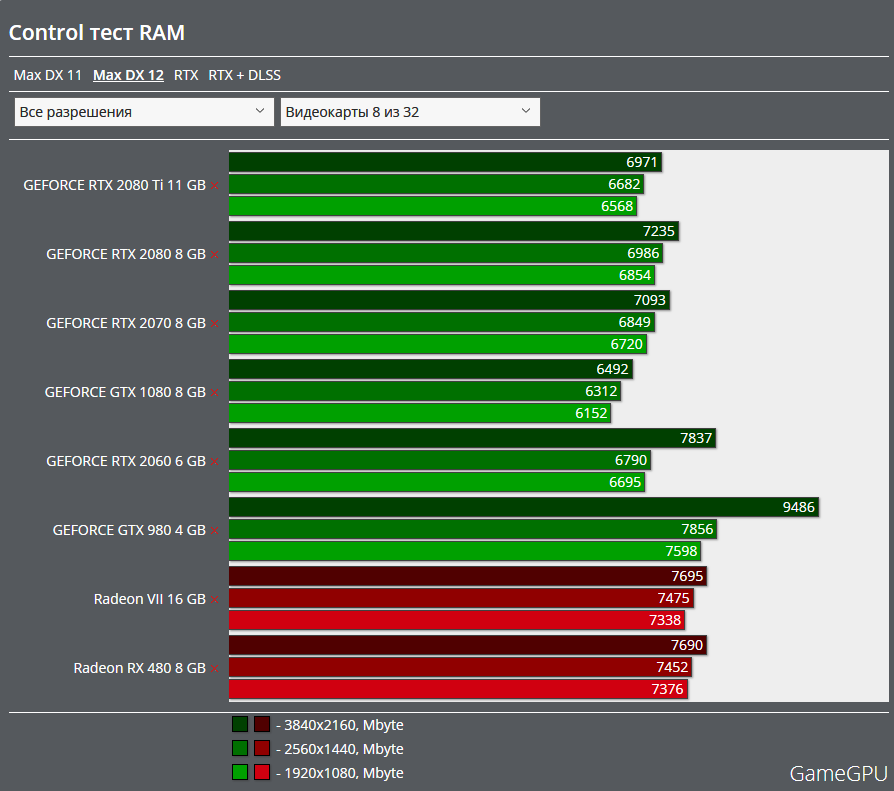894x791 pixels.
Task: Click the 7093 bar for RTX 2070
Action: click(449, 300)
